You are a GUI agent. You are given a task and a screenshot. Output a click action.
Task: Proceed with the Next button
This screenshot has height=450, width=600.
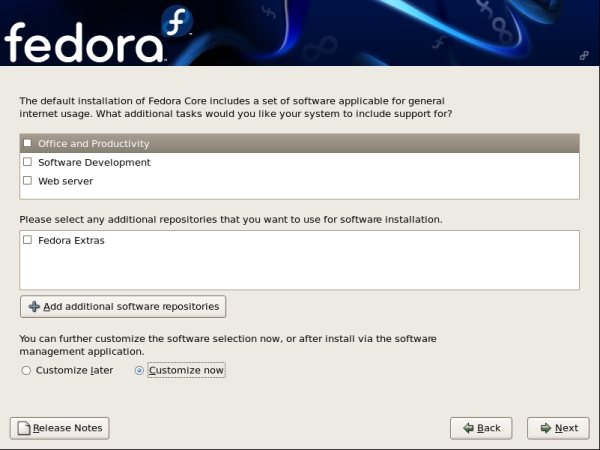pos(558,428)
